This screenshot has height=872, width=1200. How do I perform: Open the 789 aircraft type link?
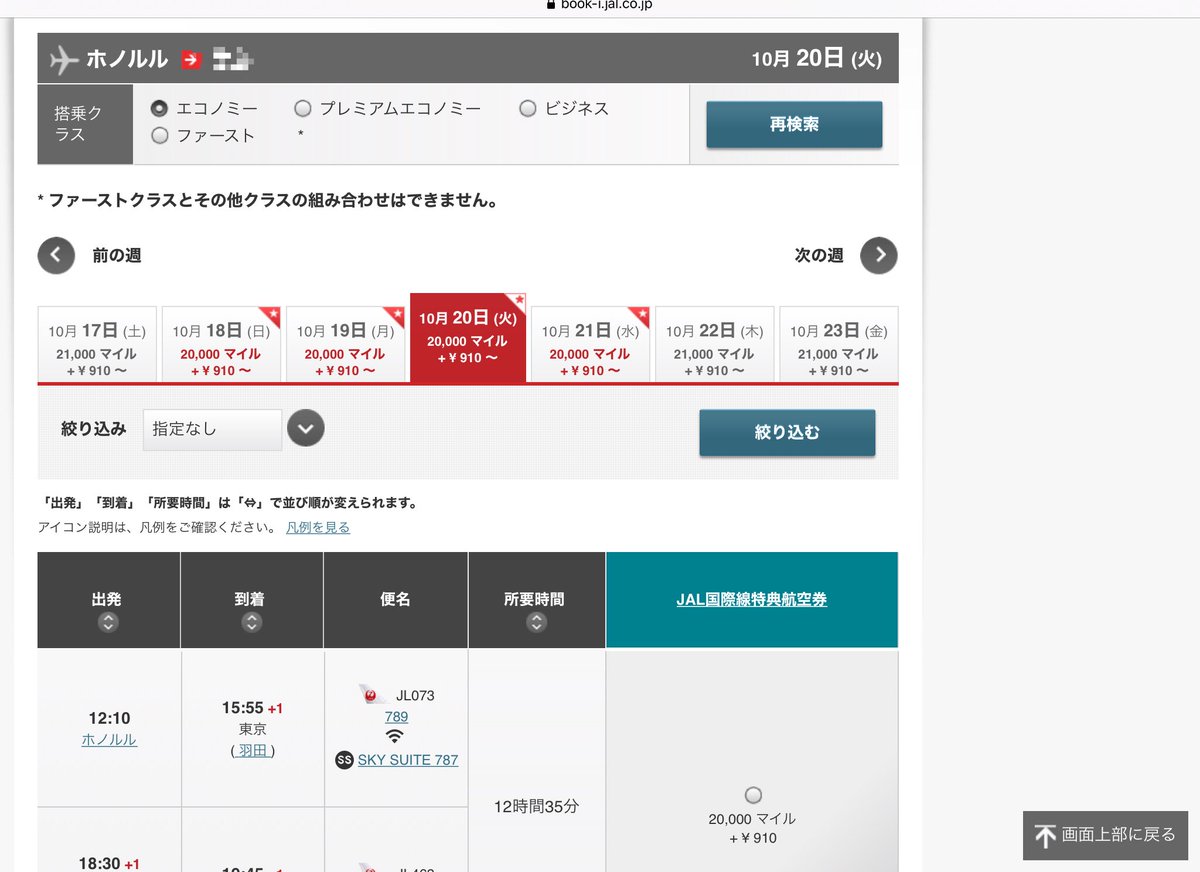(396, 717)
